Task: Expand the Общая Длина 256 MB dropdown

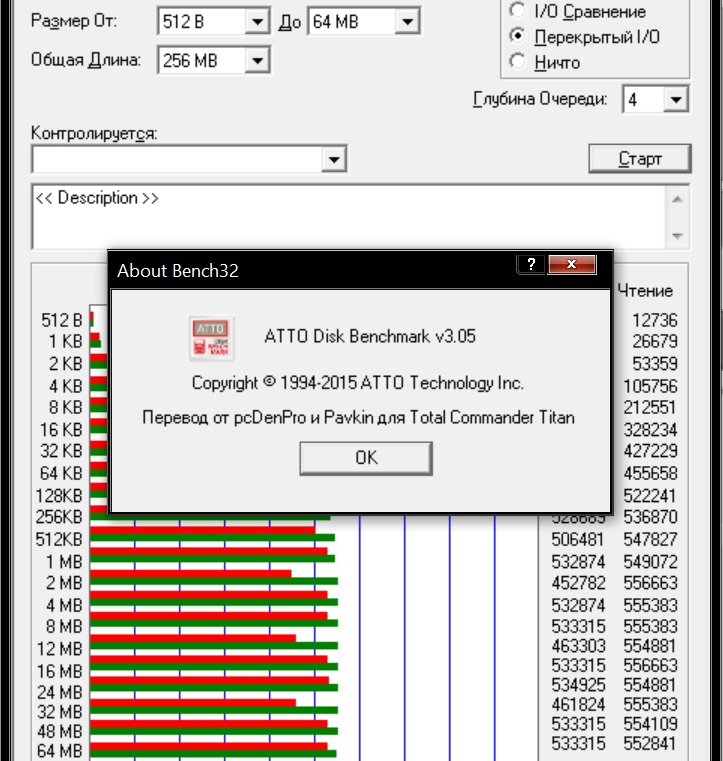Action: point(257,61)
